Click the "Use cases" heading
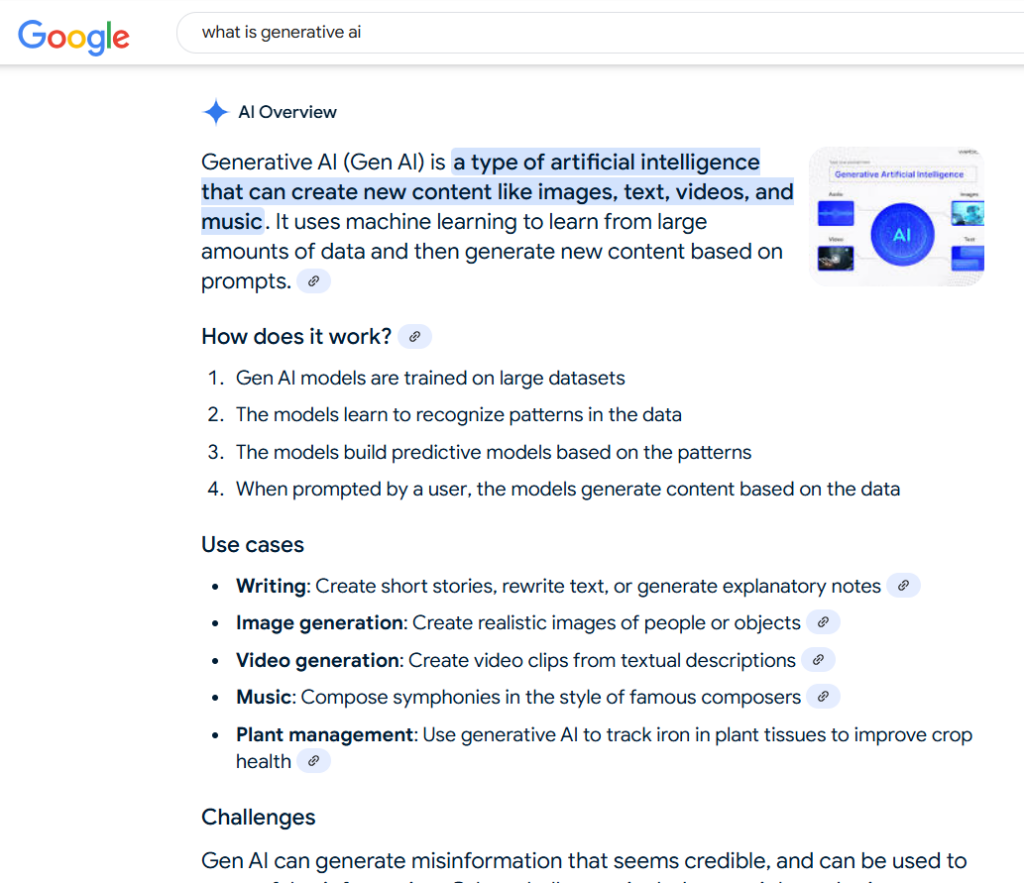1024x883 pixels. click(x=252, y=544)
